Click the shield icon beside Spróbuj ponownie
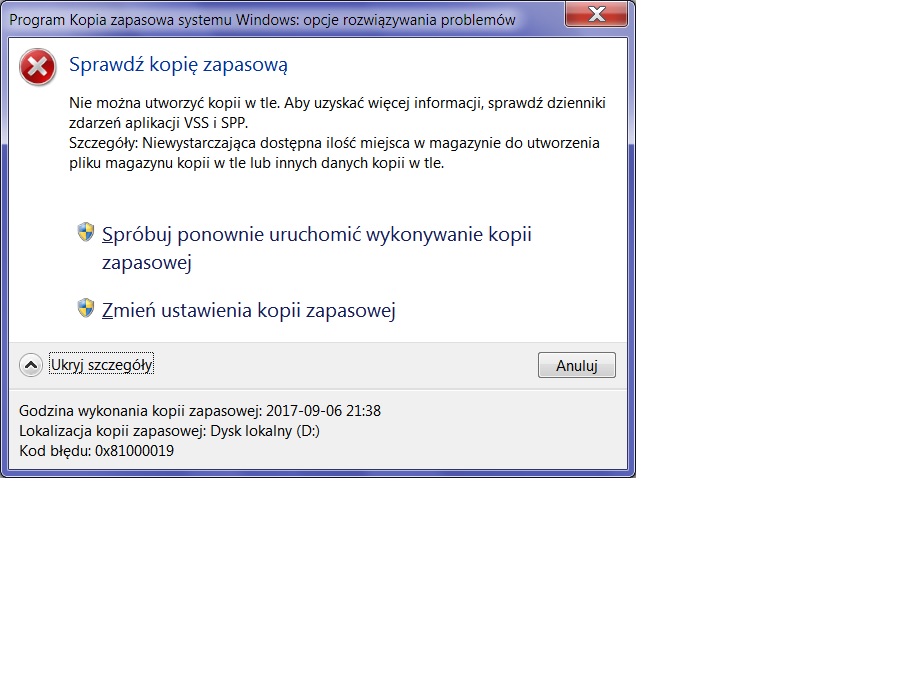The height and width of the screenshot is (695, 918). click(x=86, y=232)
